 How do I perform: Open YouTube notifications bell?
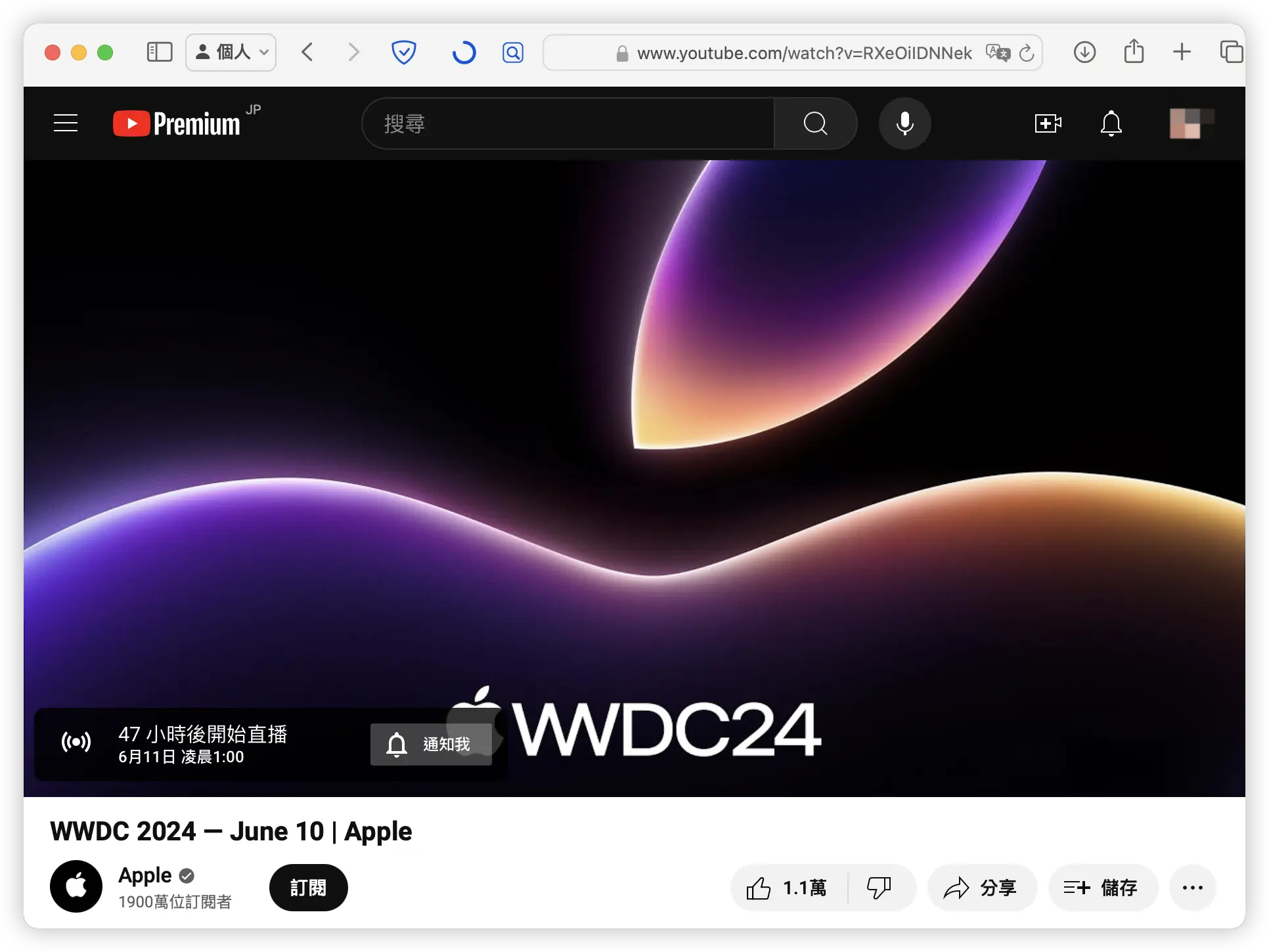pyautogui.click(x=1111, y=123)
